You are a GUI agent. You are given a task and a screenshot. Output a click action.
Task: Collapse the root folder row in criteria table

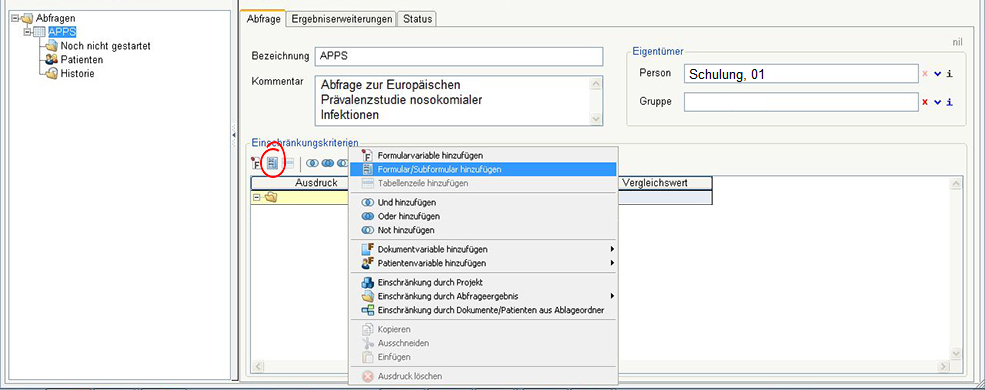[256, 197]
